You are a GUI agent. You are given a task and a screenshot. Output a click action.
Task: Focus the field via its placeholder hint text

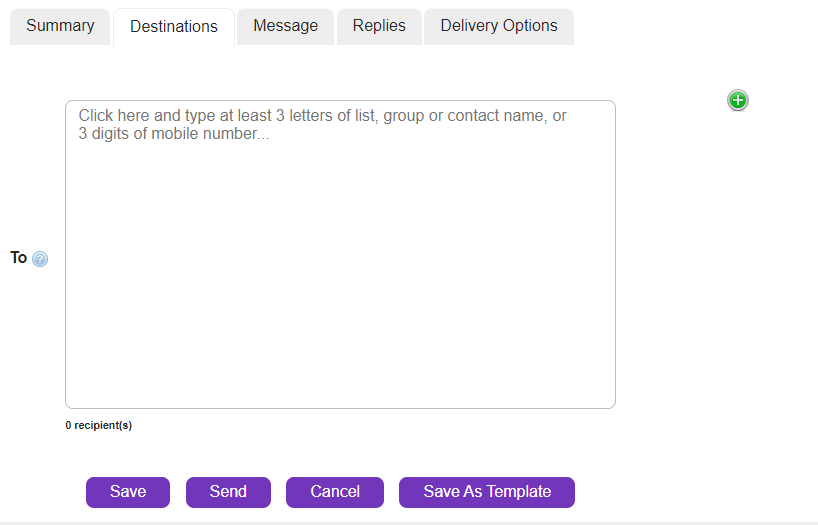pos(322,124)
